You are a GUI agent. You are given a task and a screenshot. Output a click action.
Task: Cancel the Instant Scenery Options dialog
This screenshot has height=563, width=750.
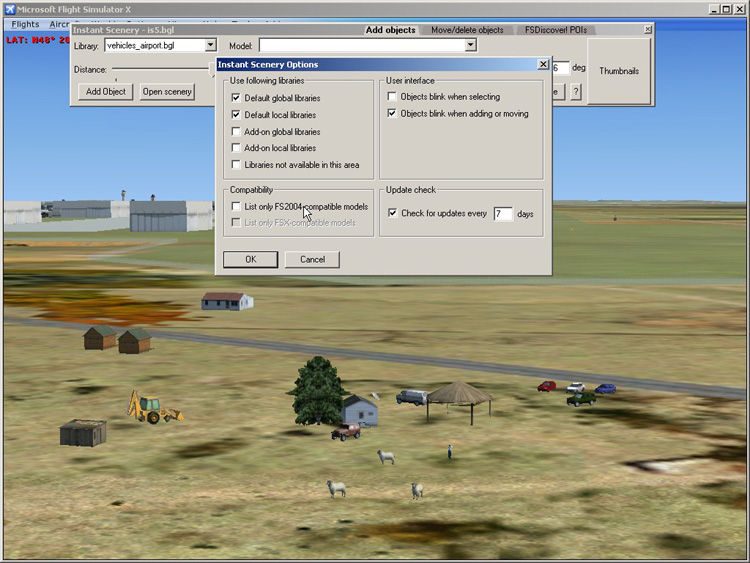pos(312,259)
